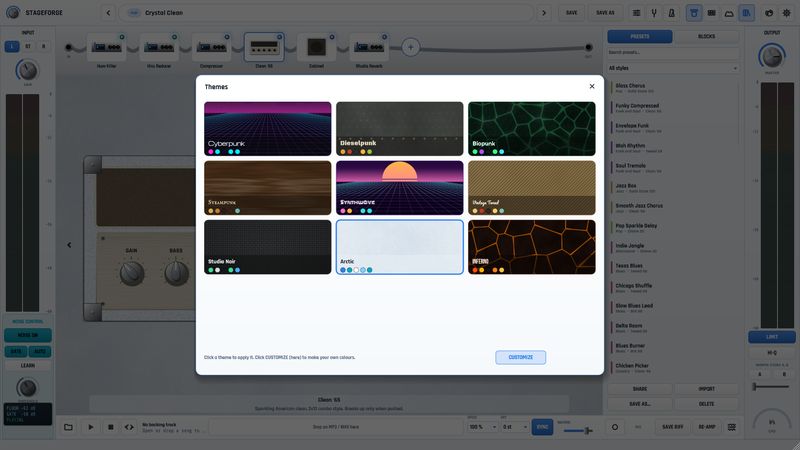Switch to the PRESETS tab
The height and width of the screenshot is (450, 800).
click(640, 36)
